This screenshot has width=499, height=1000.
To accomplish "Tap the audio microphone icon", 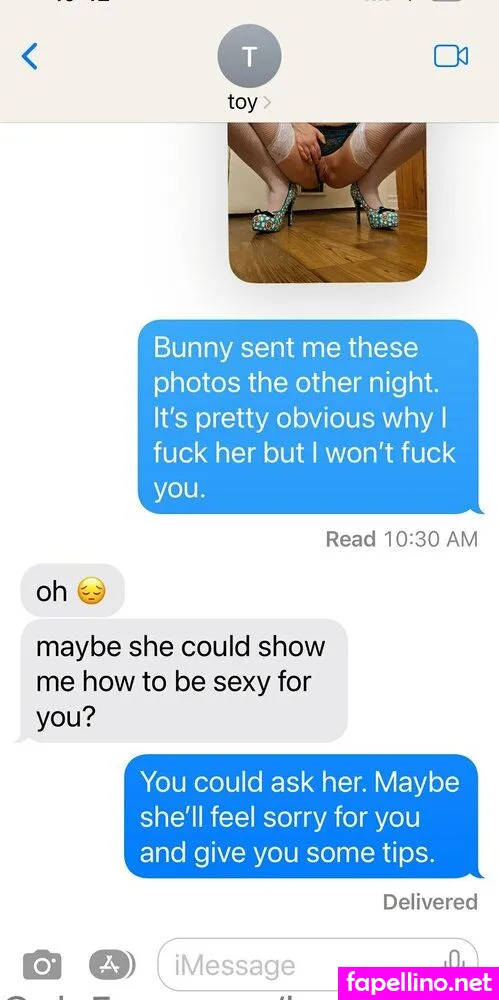I will (454, 962).
